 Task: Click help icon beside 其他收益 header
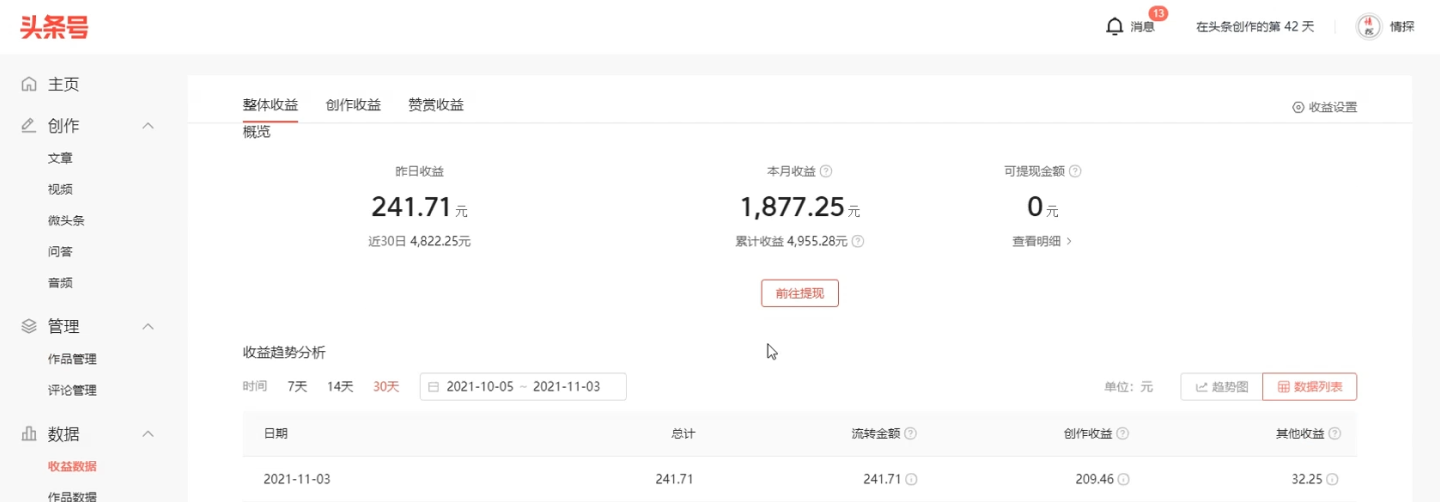click(x=1335, y=434)
